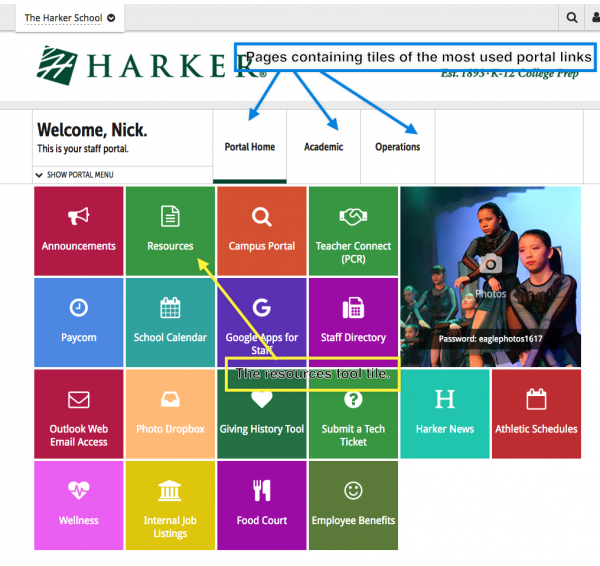Select the Portal Home tab
The height and width of the screenshot is (566, 600).
pyautogui.click(x=249, y=147)
